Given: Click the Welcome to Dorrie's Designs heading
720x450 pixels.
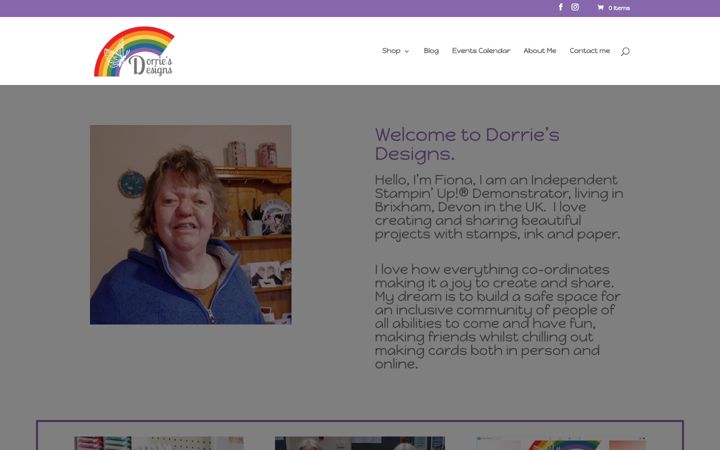Looking at the screenshot, I should (x=467, y=144).
